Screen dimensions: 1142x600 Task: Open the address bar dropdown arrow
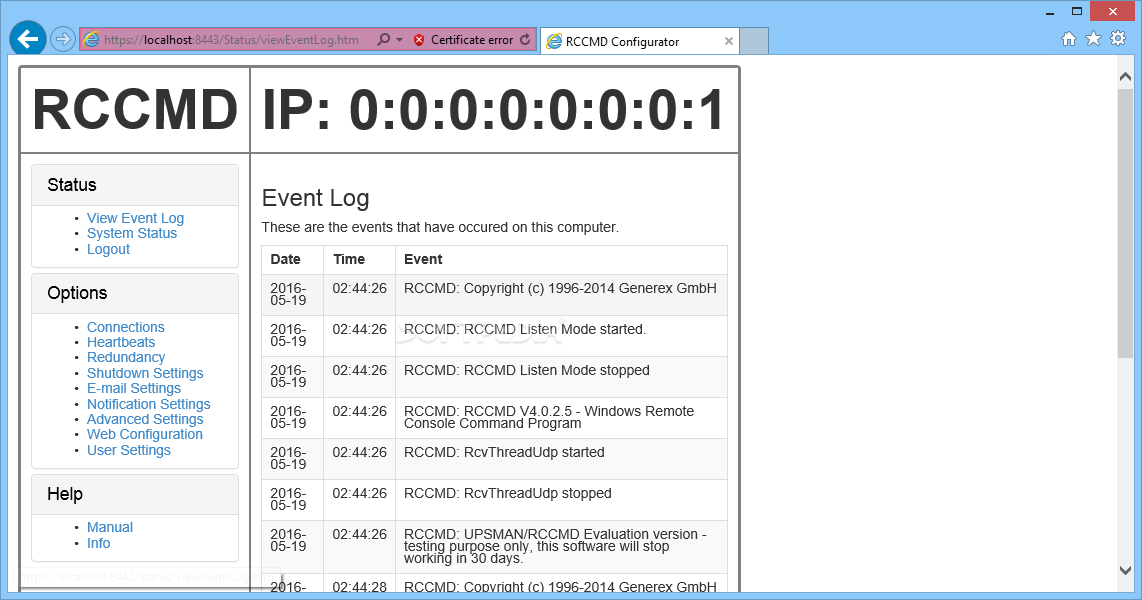click(x=399, y=40)
